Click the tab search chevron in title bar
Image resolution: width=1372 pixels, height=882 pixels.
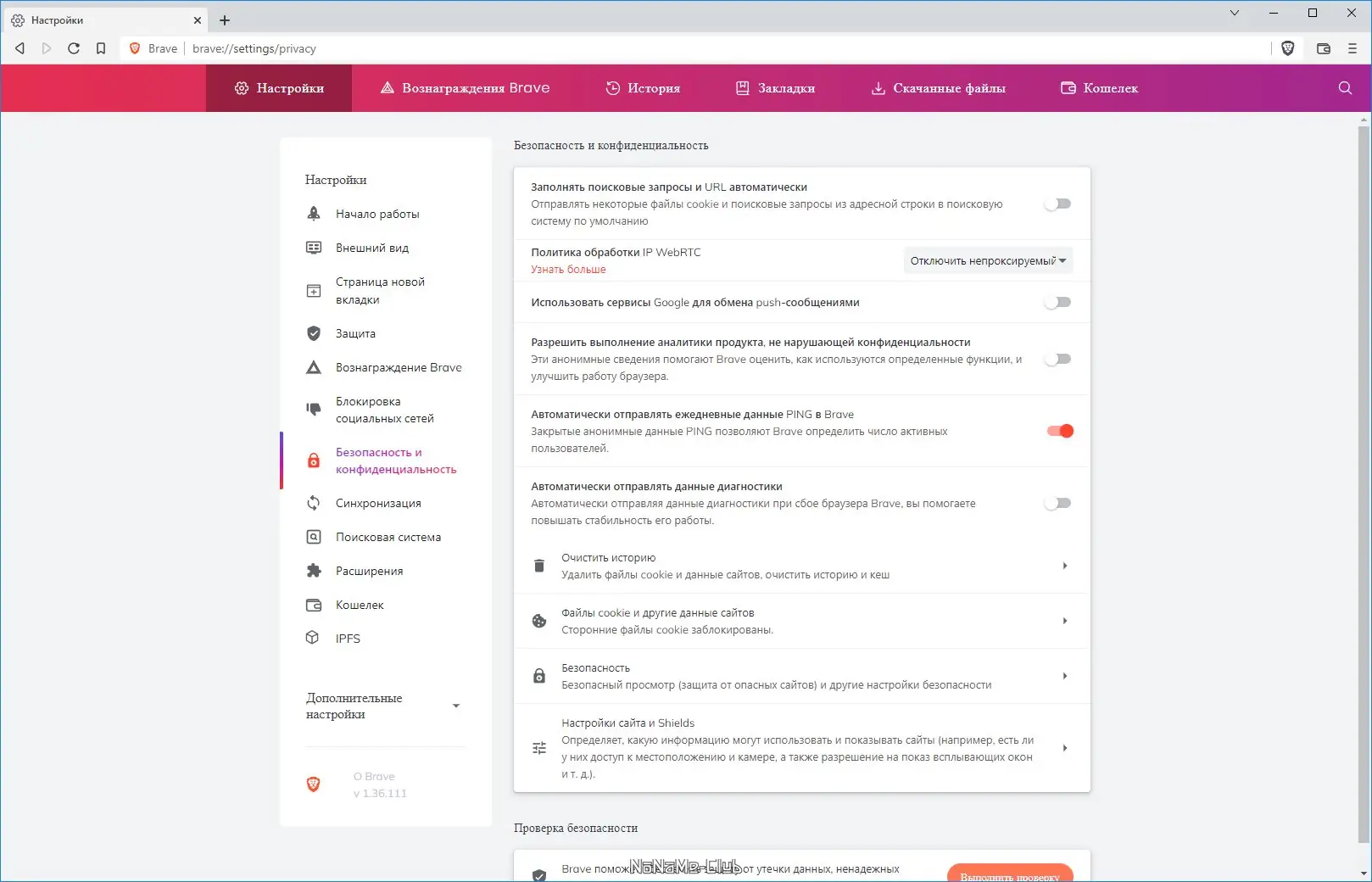click(1235, 13)
